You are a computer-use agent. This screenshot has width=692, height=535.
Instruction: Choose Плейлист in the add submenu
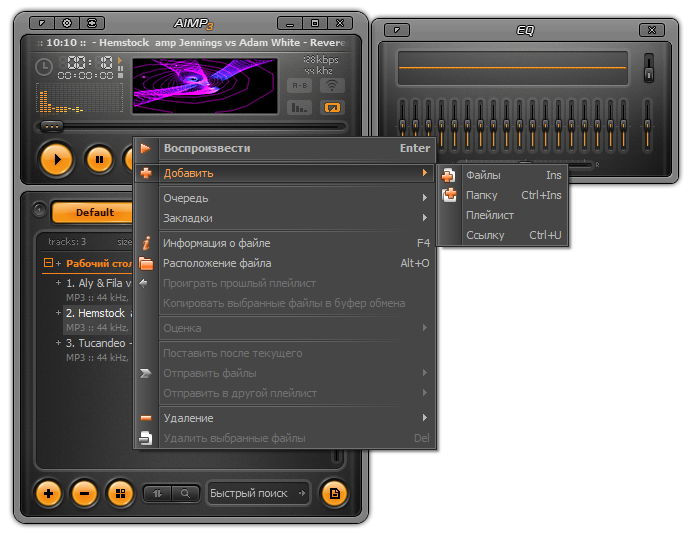pos(503,215)
